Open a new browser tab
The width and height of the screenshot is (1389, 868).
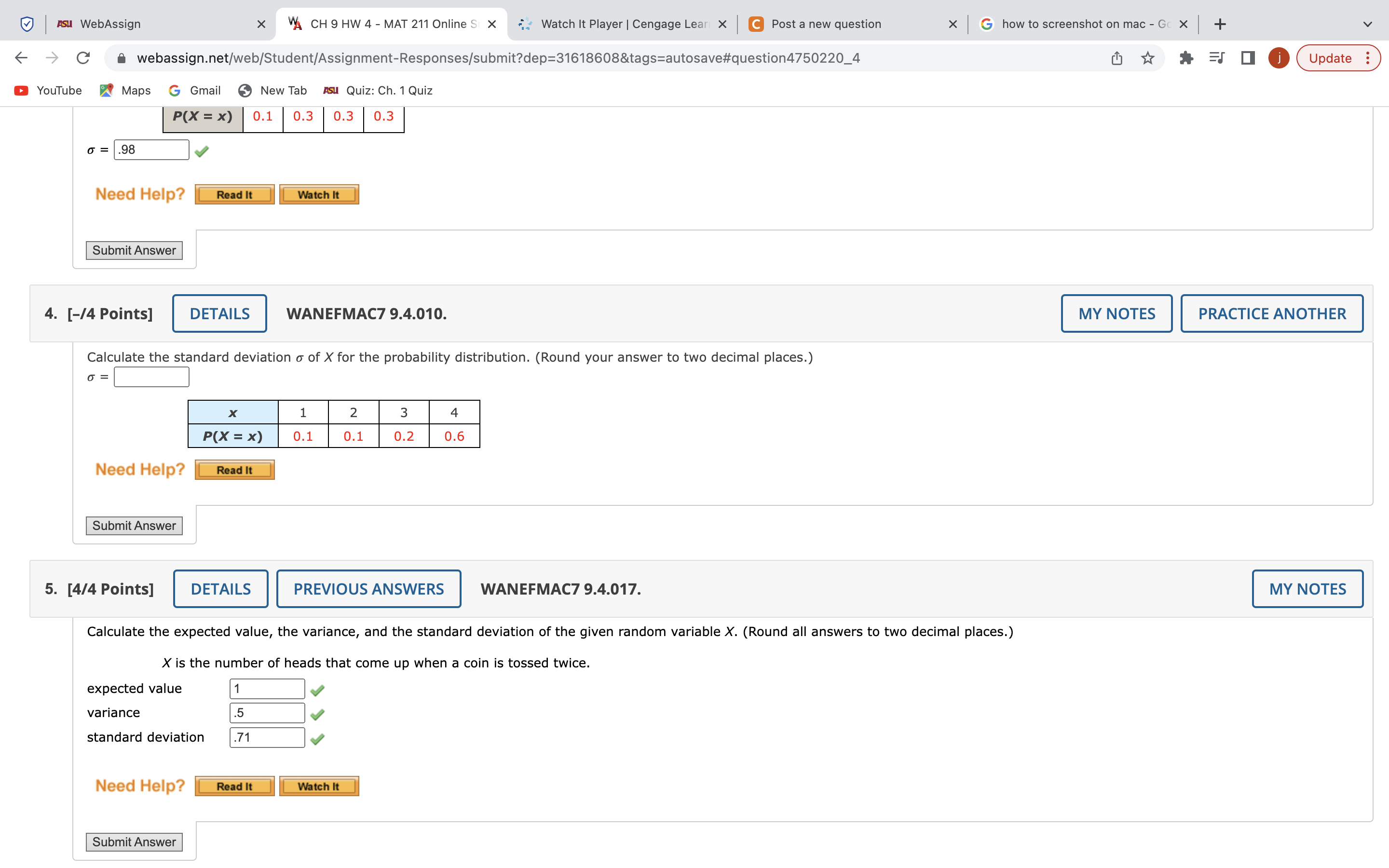click(x=1220, y=24)
